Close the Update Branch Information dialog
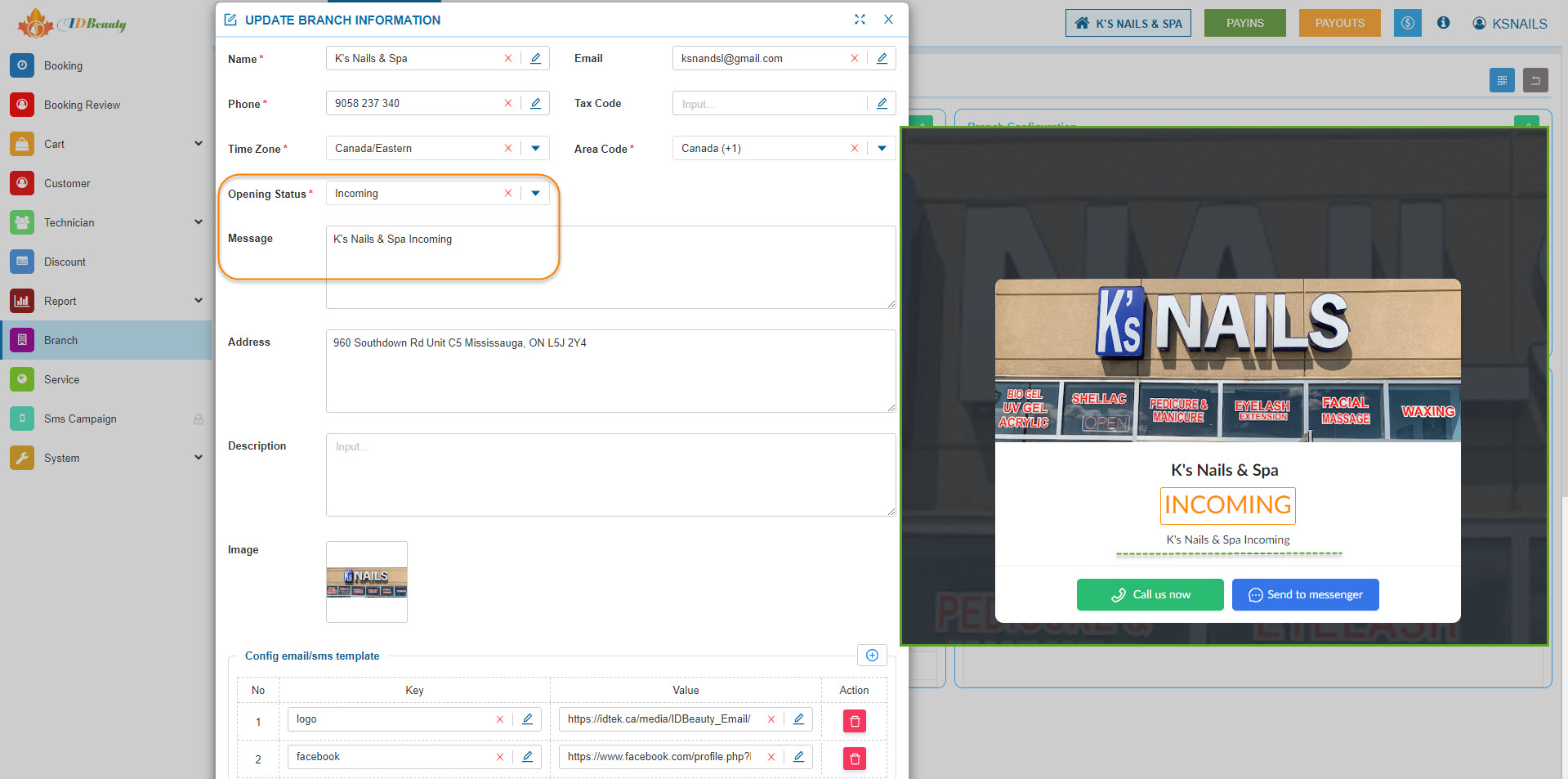The width and height of the screenshot is (1568, 779). [x=888, y=19]
